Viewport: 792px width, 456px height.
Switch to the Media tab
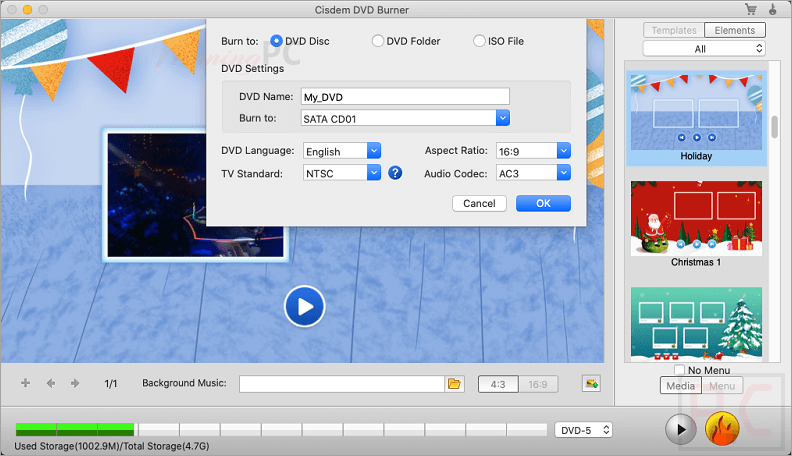680,385
